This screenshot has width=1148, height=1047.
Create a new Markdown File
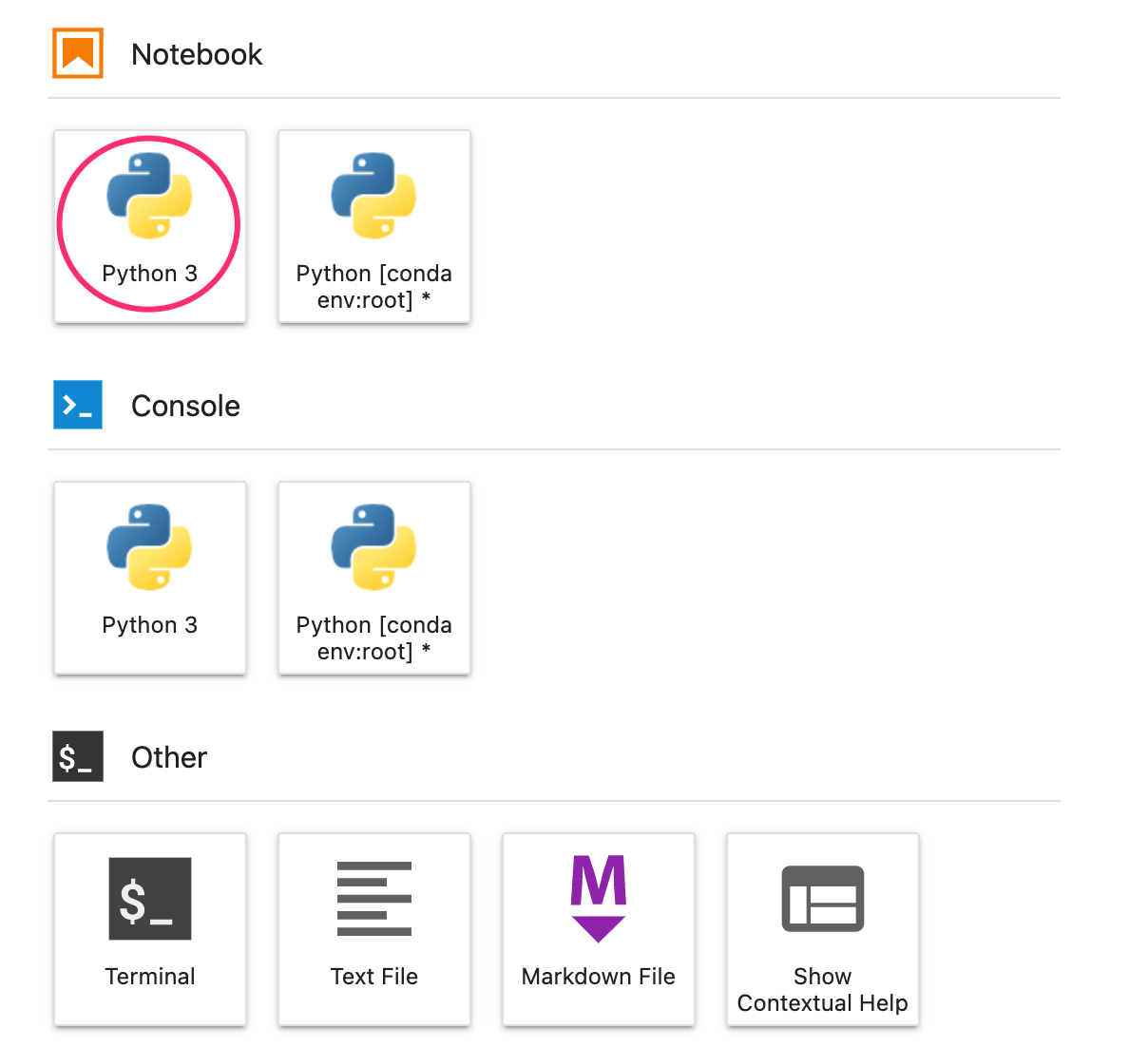pos(598,929)
